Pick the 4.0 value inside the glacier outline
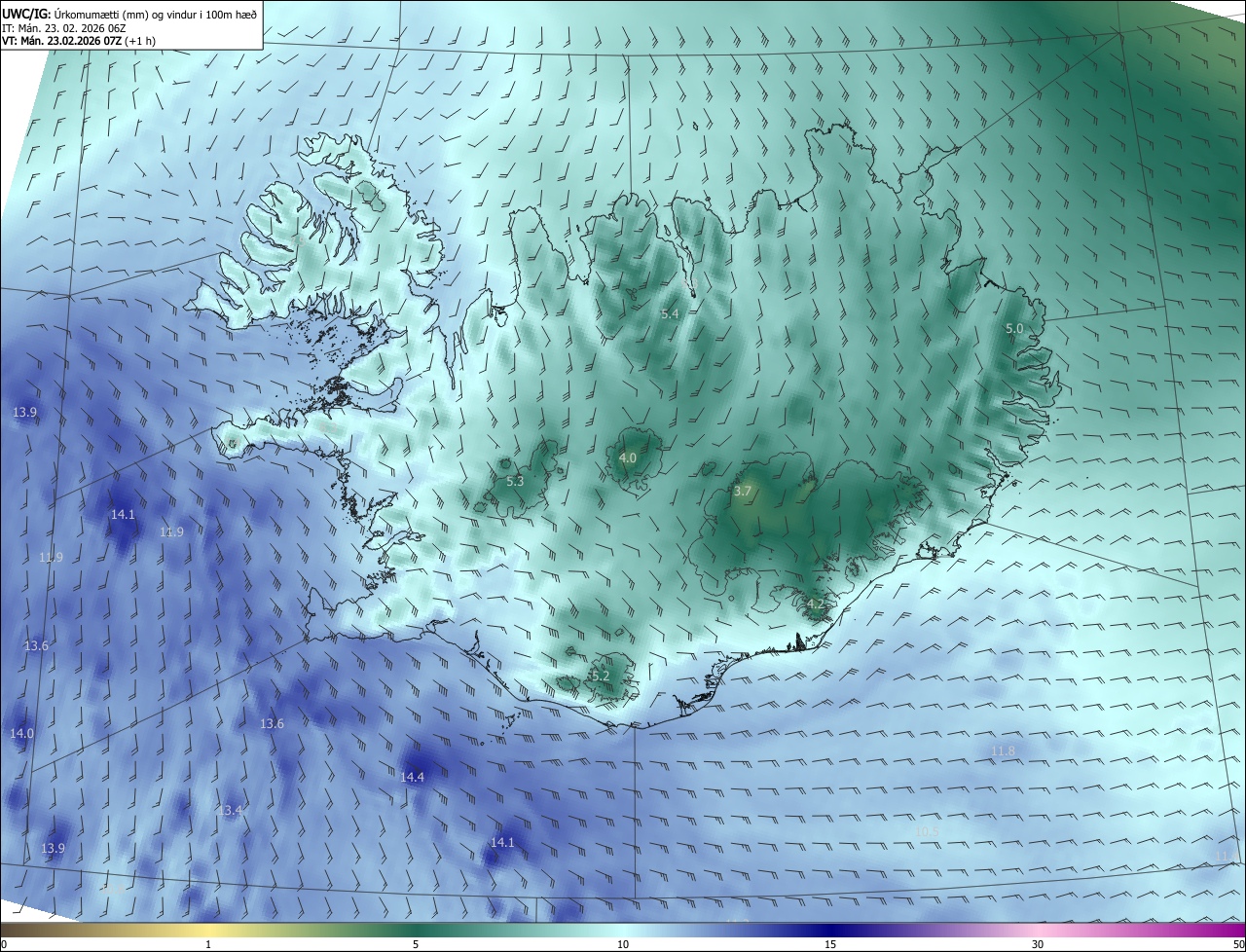This screenshot has height=952, width=1246. [x=628, y=458]
